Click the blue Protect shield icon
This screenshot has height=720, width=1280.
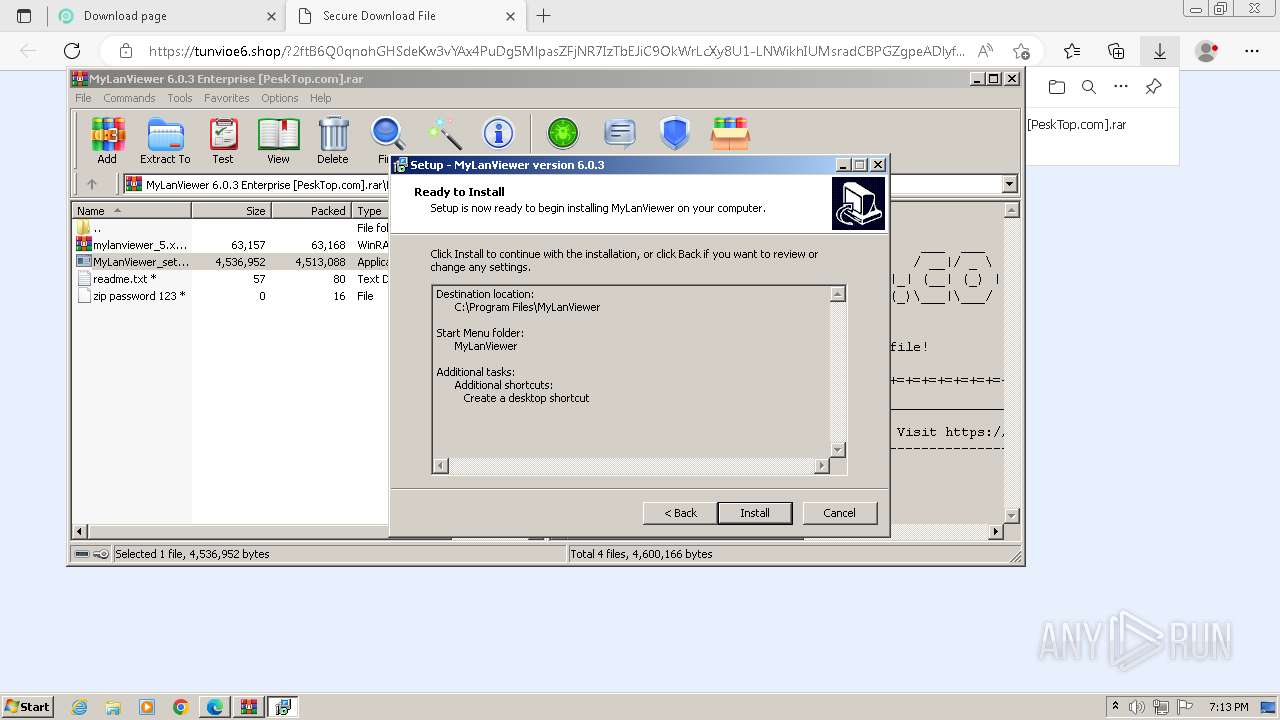pyautogui.click(x=675, y=133)
